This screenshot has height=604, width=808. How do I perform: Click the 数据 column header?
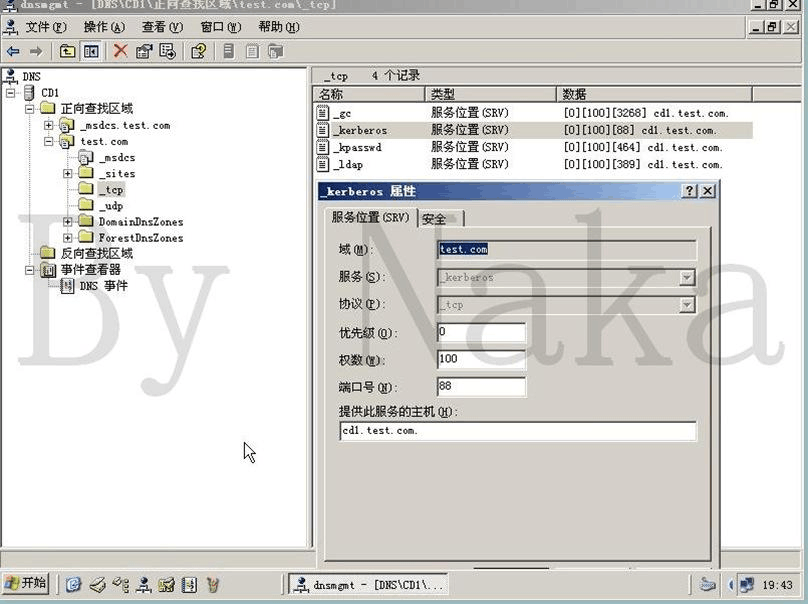tap(574, 94)
